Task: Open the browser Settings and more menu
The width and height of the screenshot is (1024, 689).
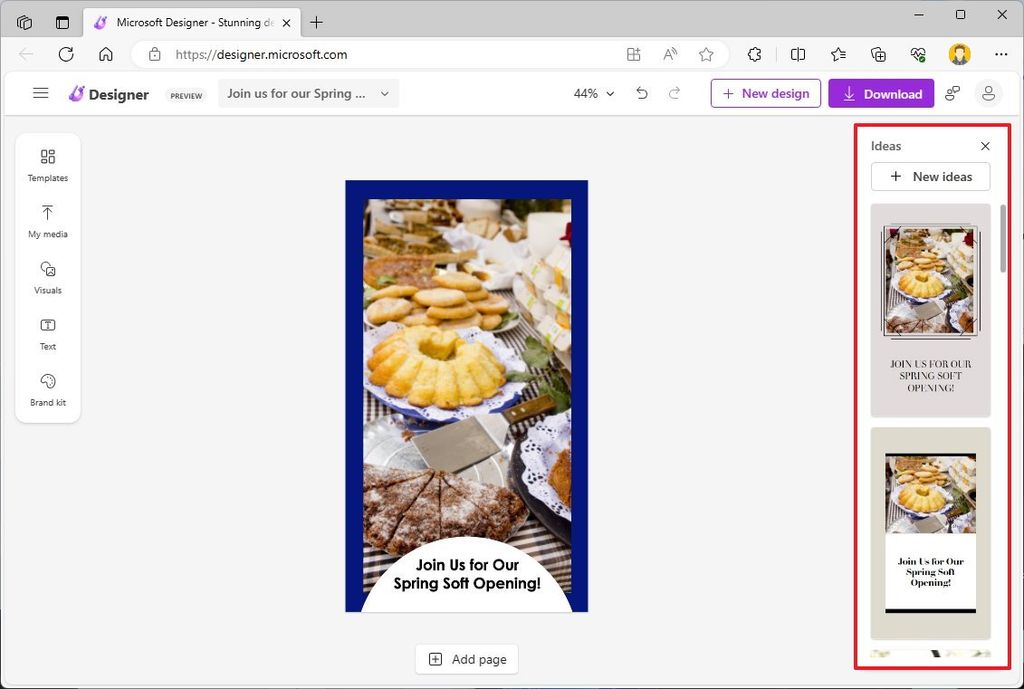Action: tap(1001, 55)
